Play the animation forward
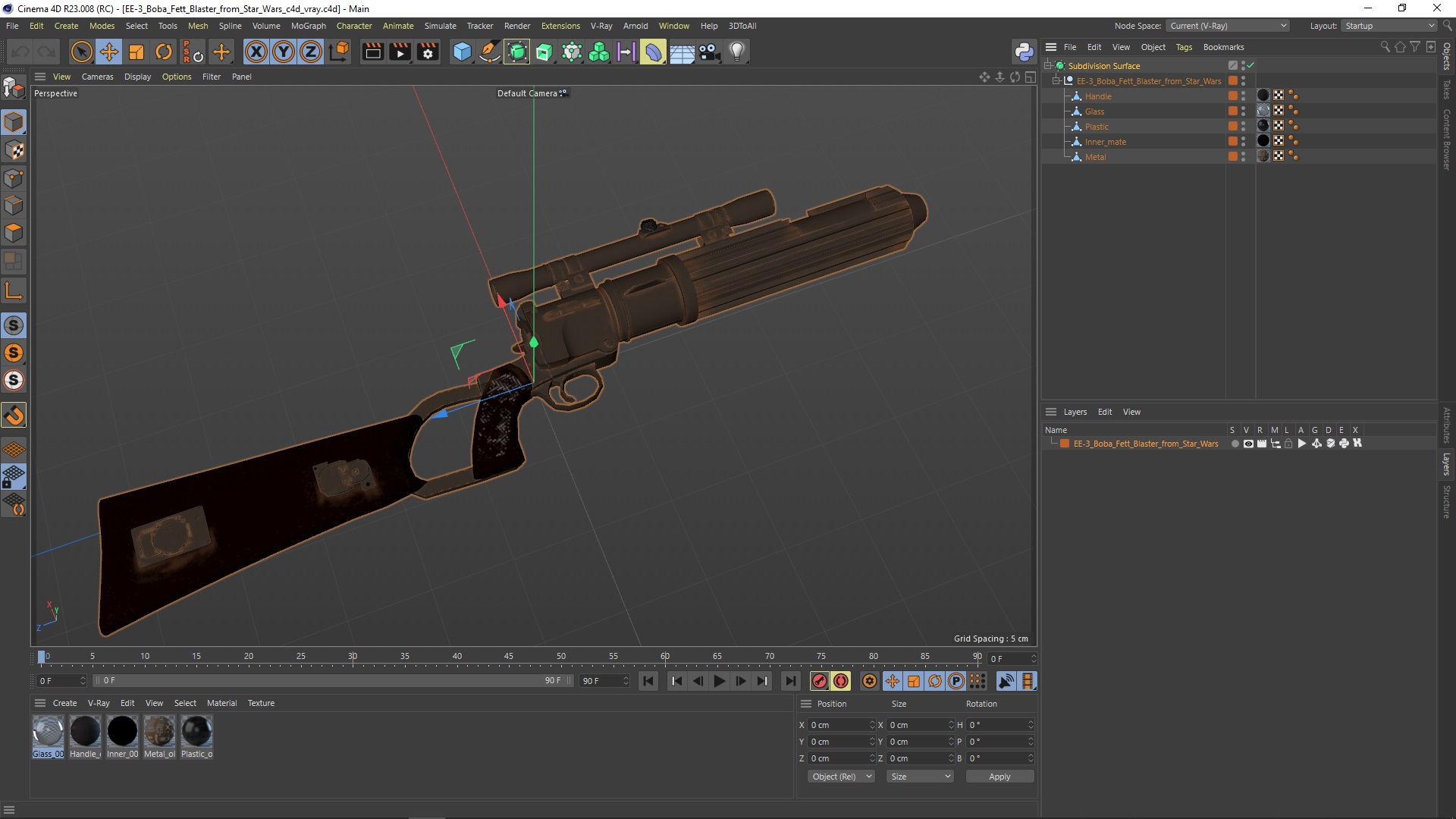This screenshot has width=1456, height=819. point(719,681)
